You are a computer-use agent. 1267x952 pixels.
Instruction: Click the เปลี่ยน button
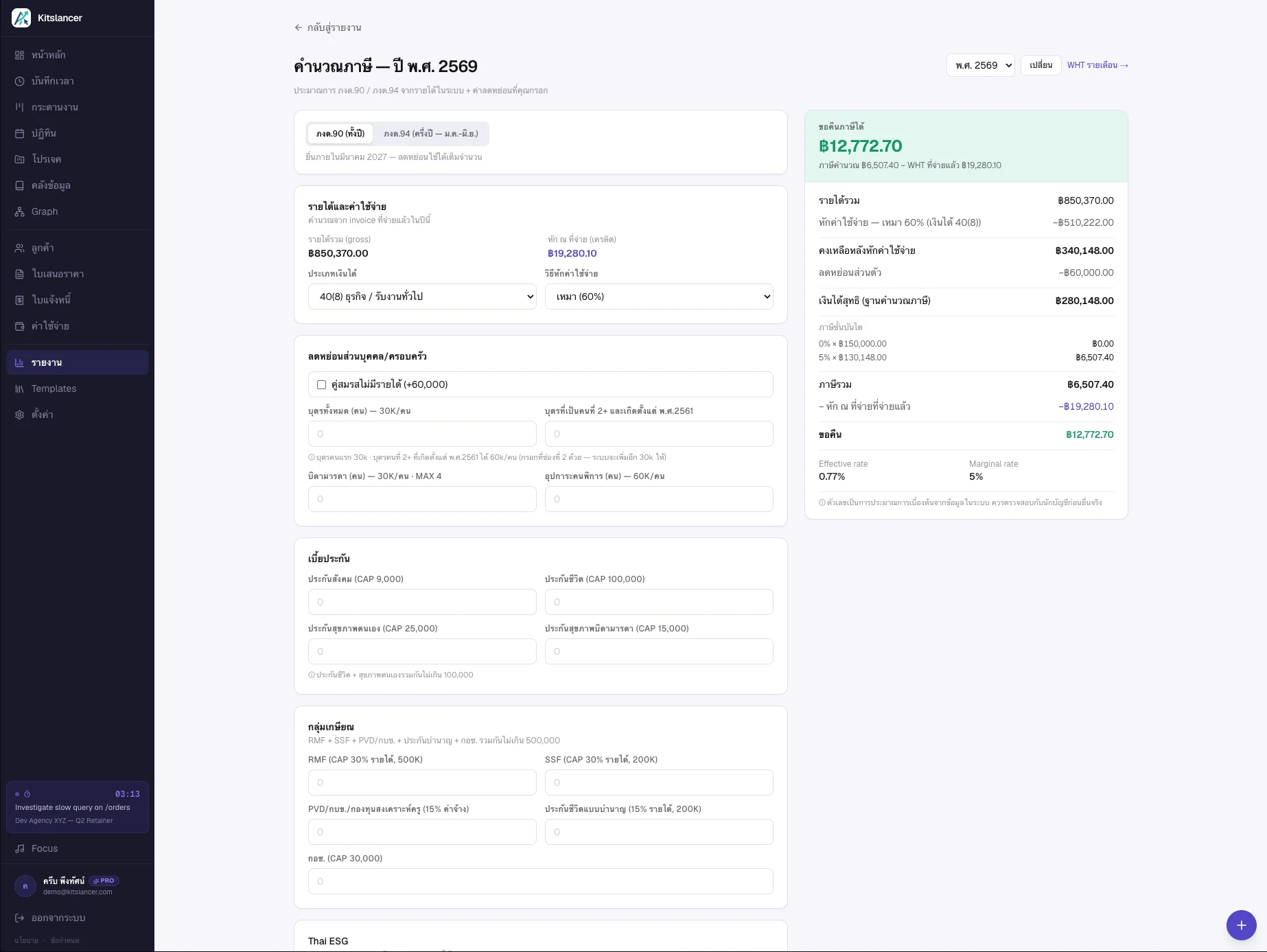click(x=1041, y=65)
